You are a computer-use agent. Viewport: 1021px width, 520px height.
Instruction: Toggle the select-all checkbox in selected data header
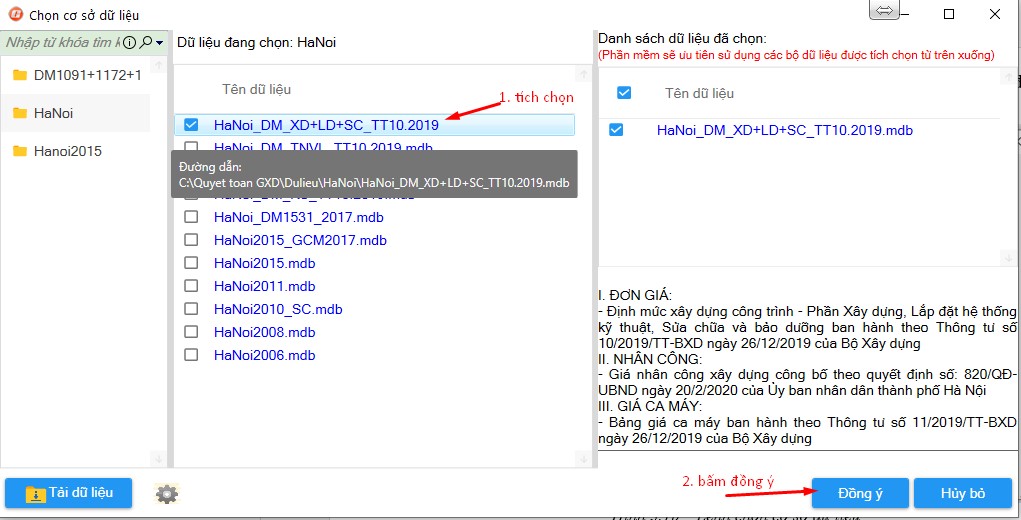click(x=624, y=93)
